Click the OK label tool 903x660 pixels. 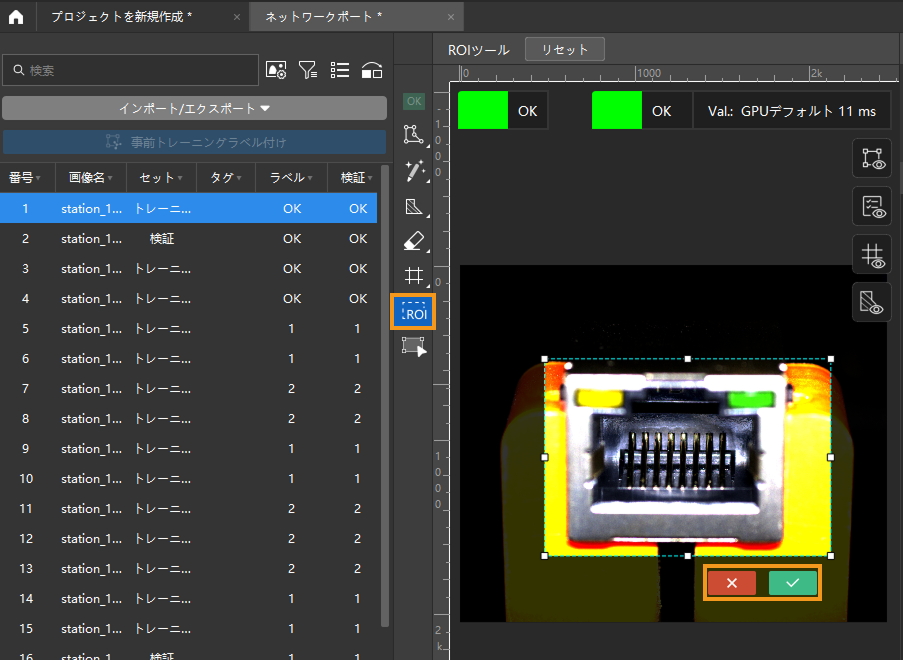[413, 101]
